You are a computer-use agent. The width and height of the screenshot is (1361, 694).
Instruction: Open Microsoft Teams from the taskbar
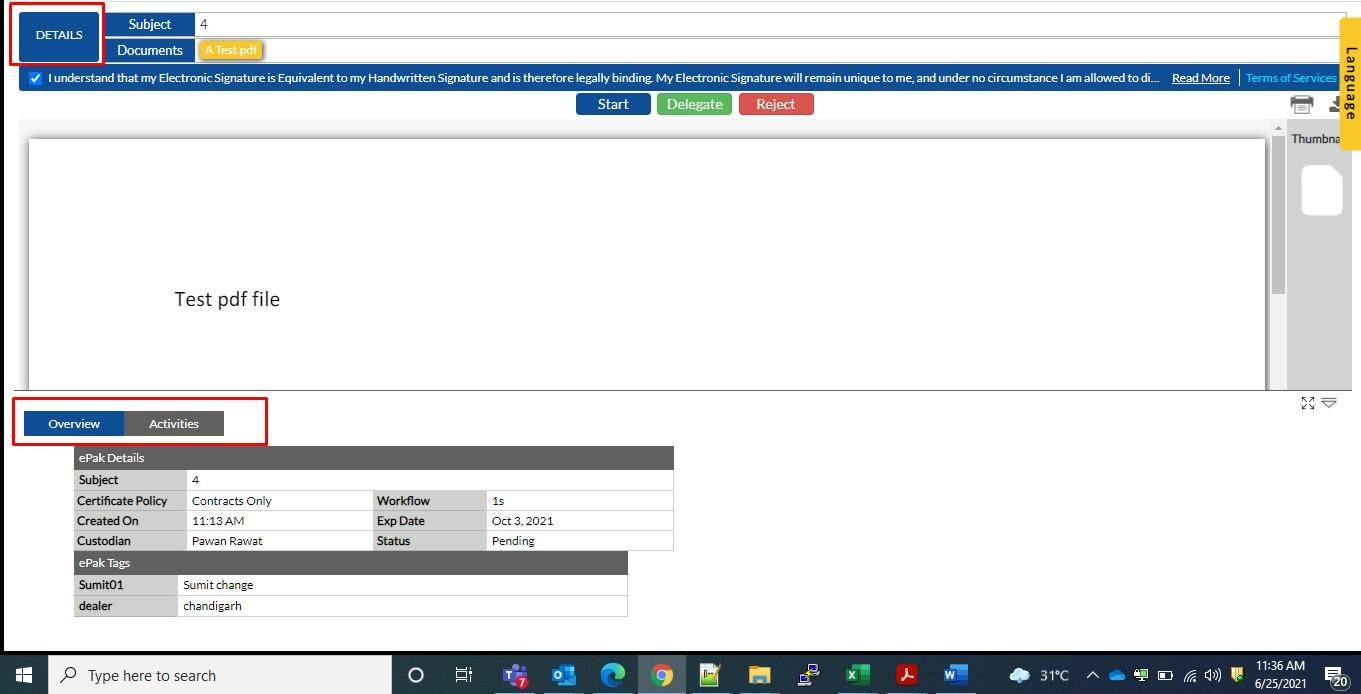point(515,675)
